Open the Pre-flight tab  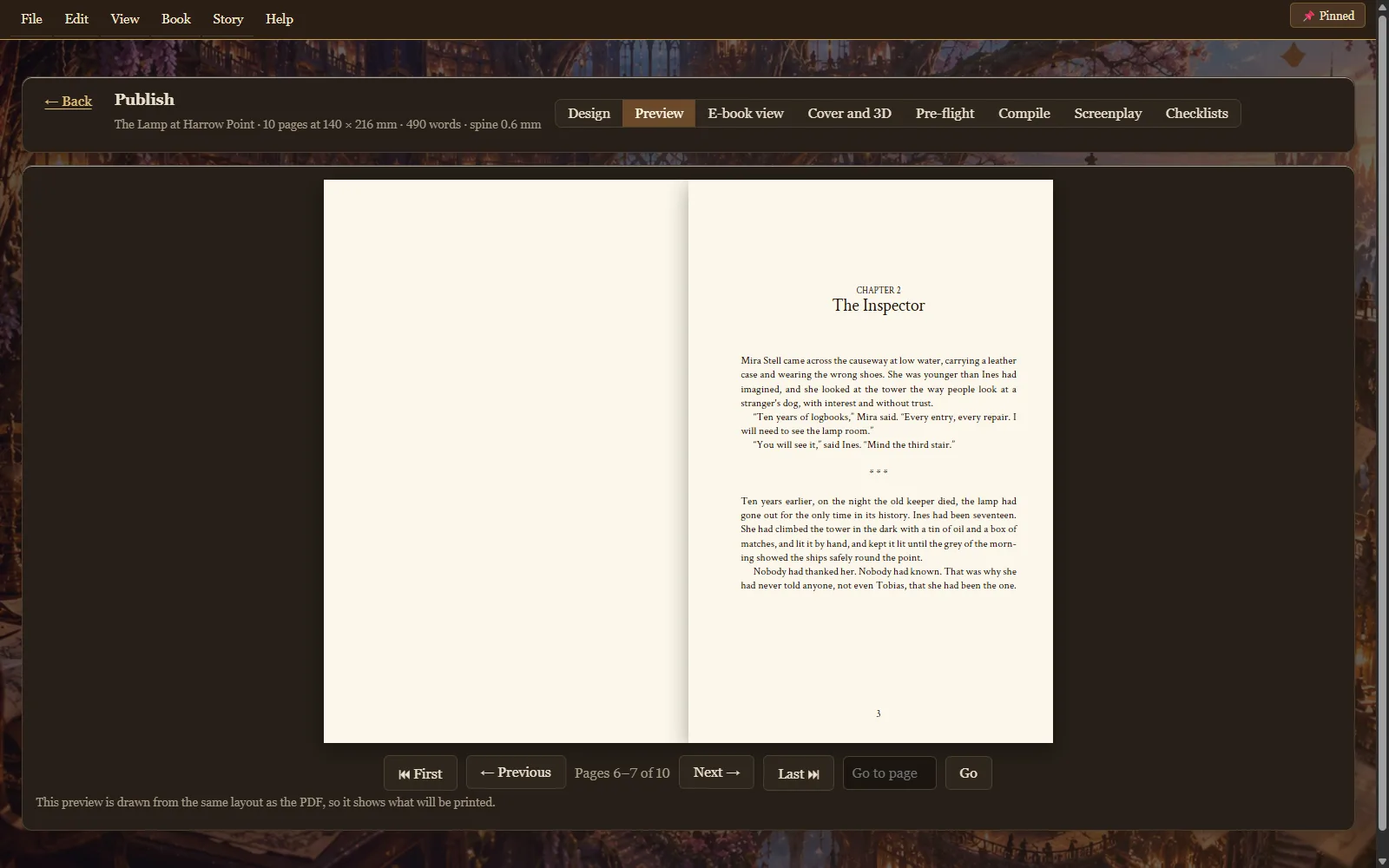click(945, 114)
